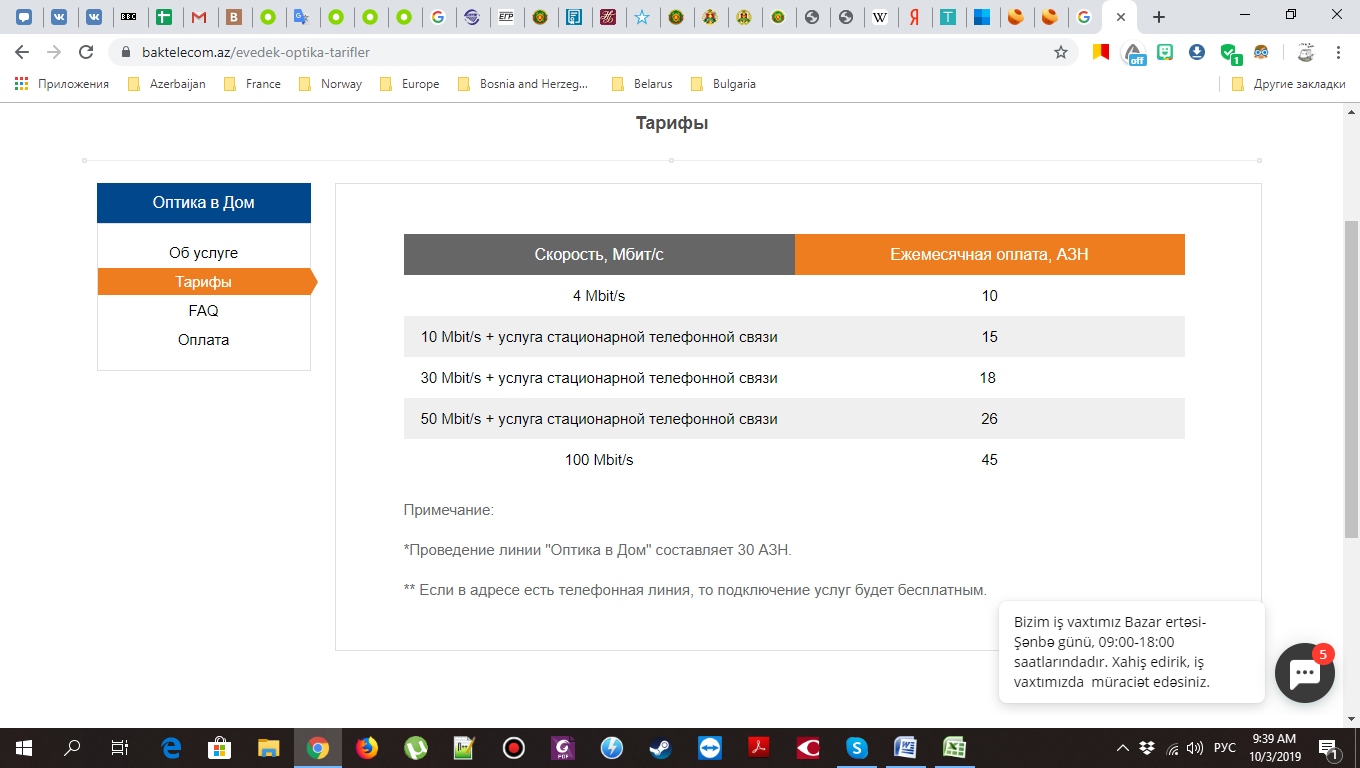Open Firefox from the taskbar
Screen dimensions: 1360x768
point(367,748)
